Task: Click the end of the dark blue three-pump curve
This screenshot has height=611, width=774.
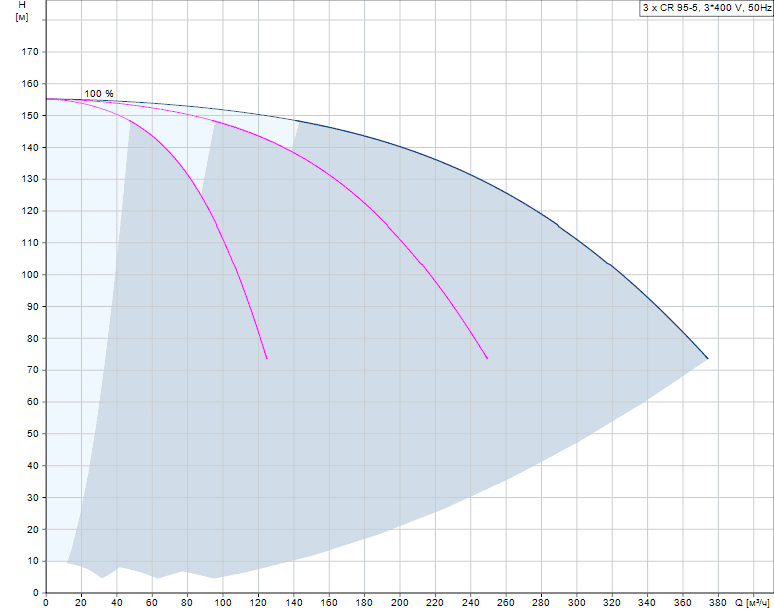Action: [x=707, y=358]
